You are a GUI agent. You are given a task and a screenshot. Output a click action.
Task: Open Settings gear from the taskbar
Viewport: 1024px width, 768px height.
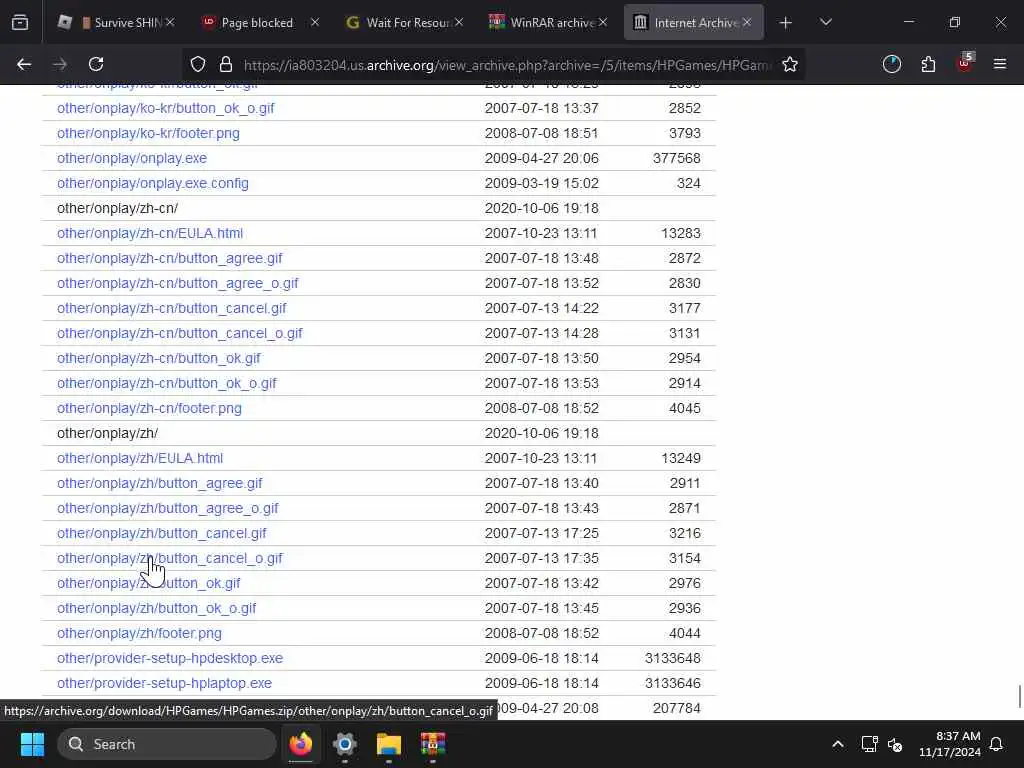(345, 744)
